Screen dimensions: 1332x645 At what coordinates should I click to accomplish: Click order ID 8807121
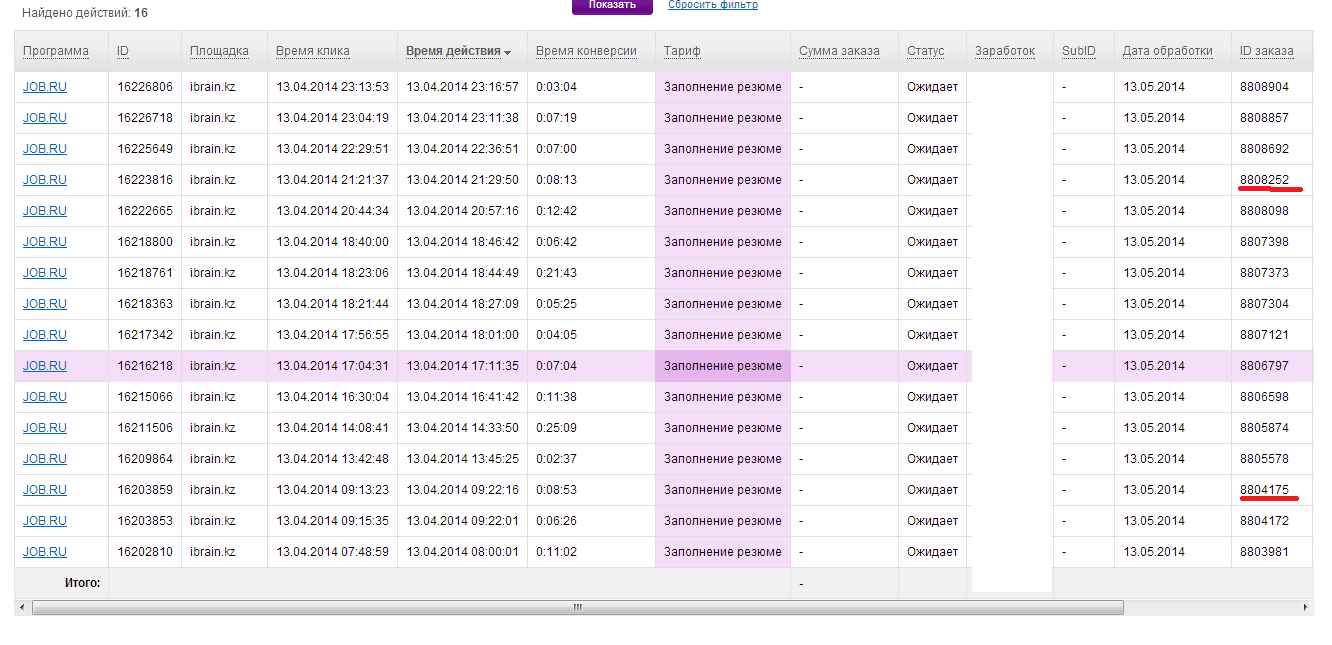(1264, 335)
